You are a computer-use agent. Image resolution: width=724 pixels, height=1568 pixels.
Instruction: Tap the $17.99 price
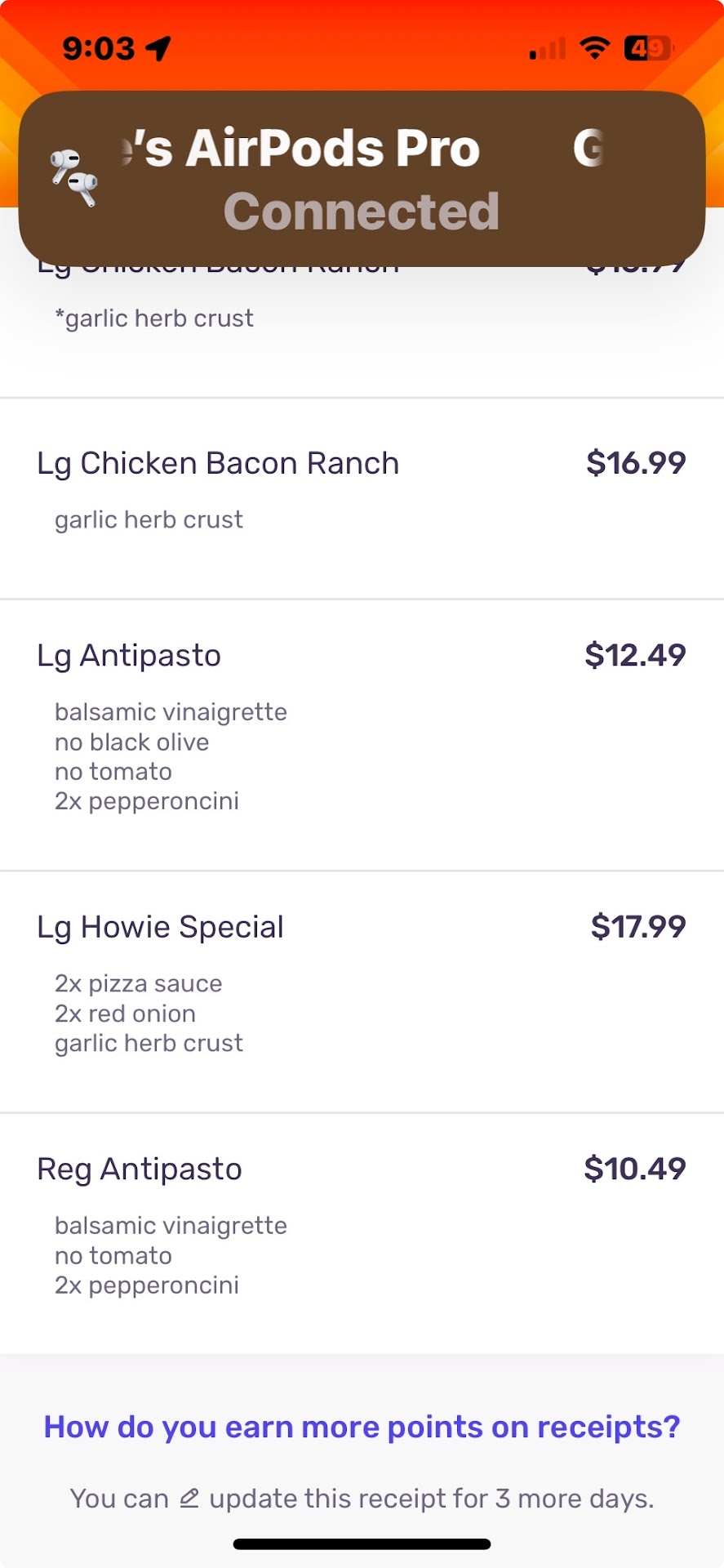638,926
